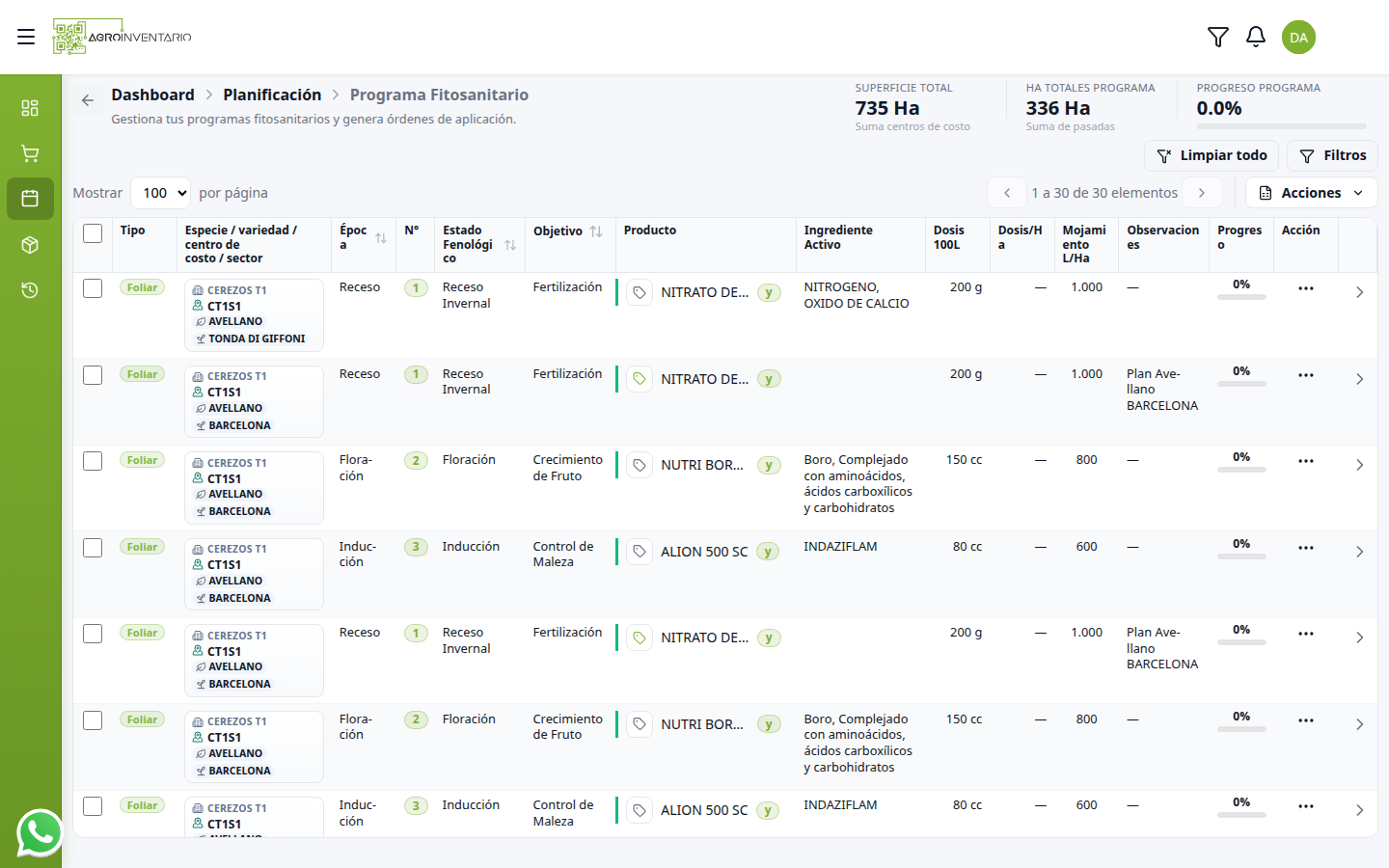1389x868 pixels.
Task: Open the hamburger menu
Action: [x=26, y=37]
